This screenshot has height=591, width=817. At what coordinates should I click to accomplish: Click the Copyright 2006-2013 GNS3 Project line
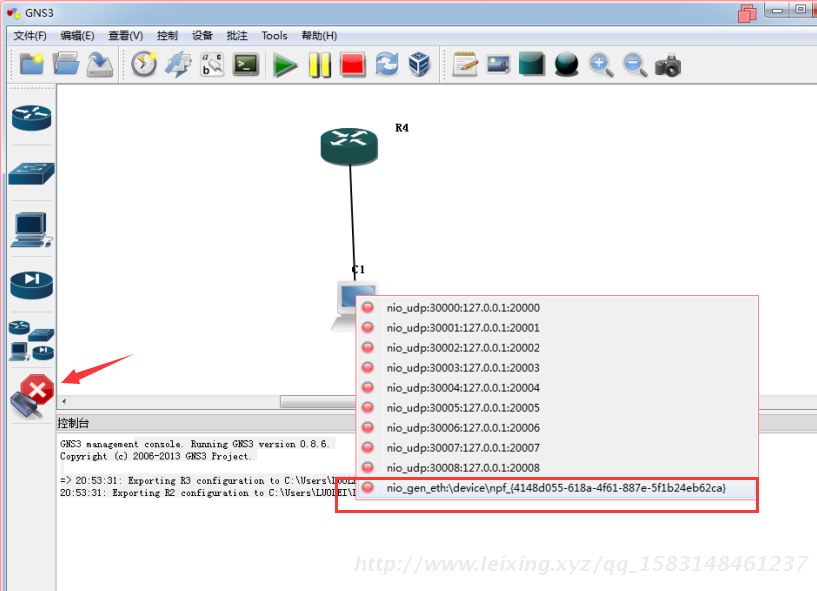click(155, 456)
